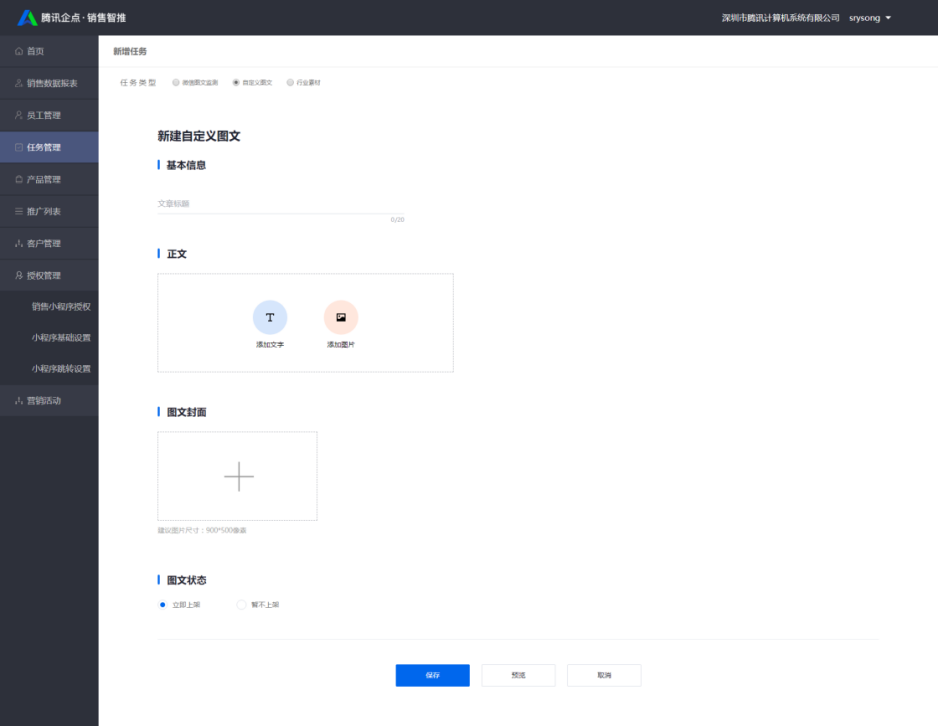Go to 员工管理 in the sidebar
The height and width of the screenshot is (726, 938).
click(44, 115)
